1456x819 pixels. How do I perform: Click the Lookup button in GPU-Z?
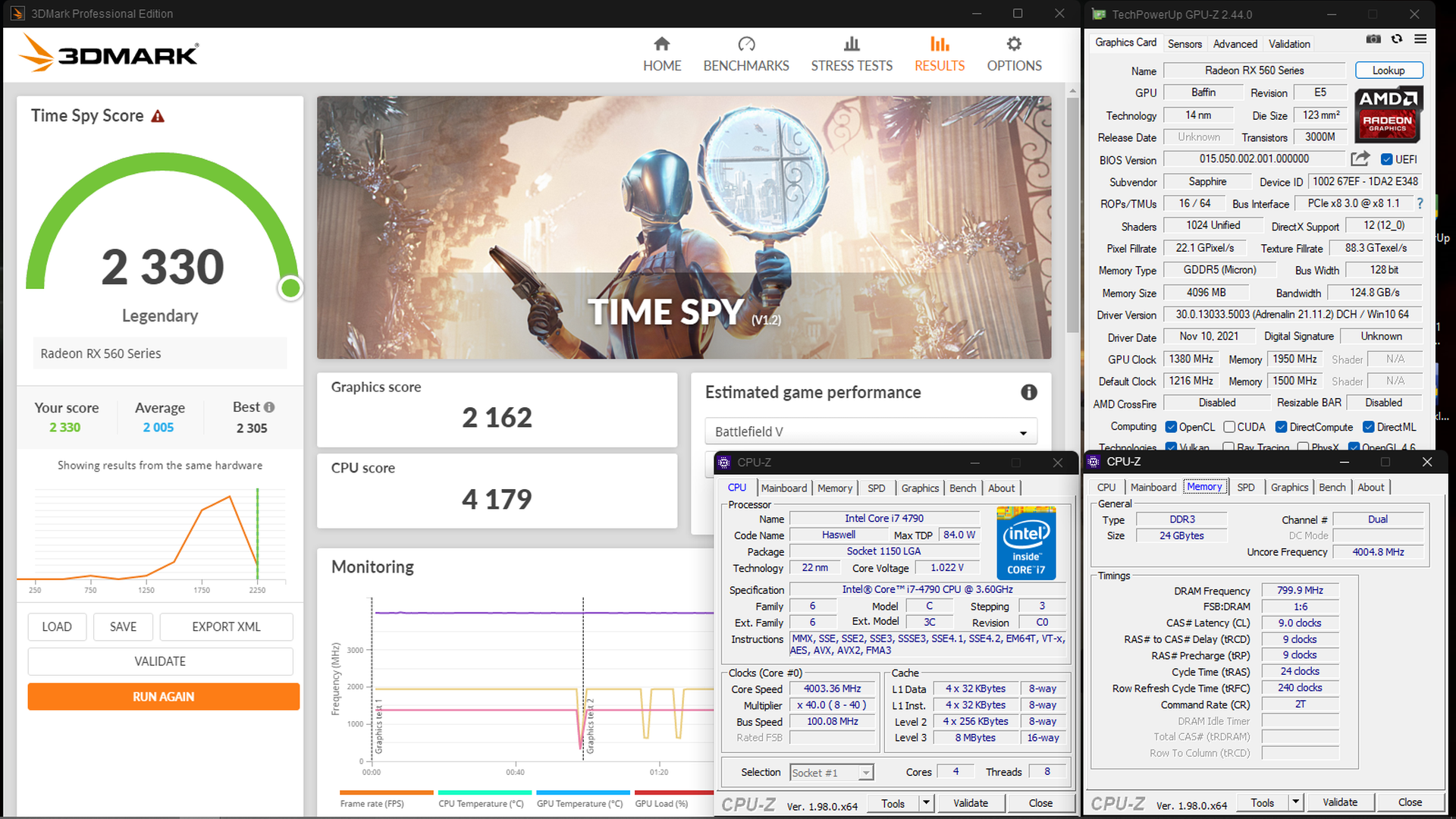pos(1389,71)
